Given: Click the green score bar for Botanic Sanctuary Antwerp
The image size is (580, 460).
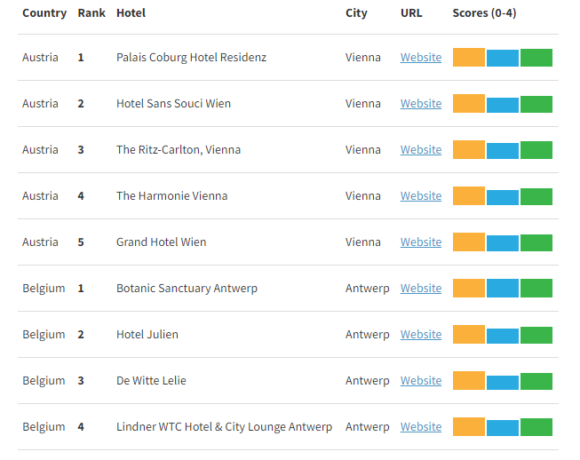Looking at the screenshot, I should pos(536,288).
